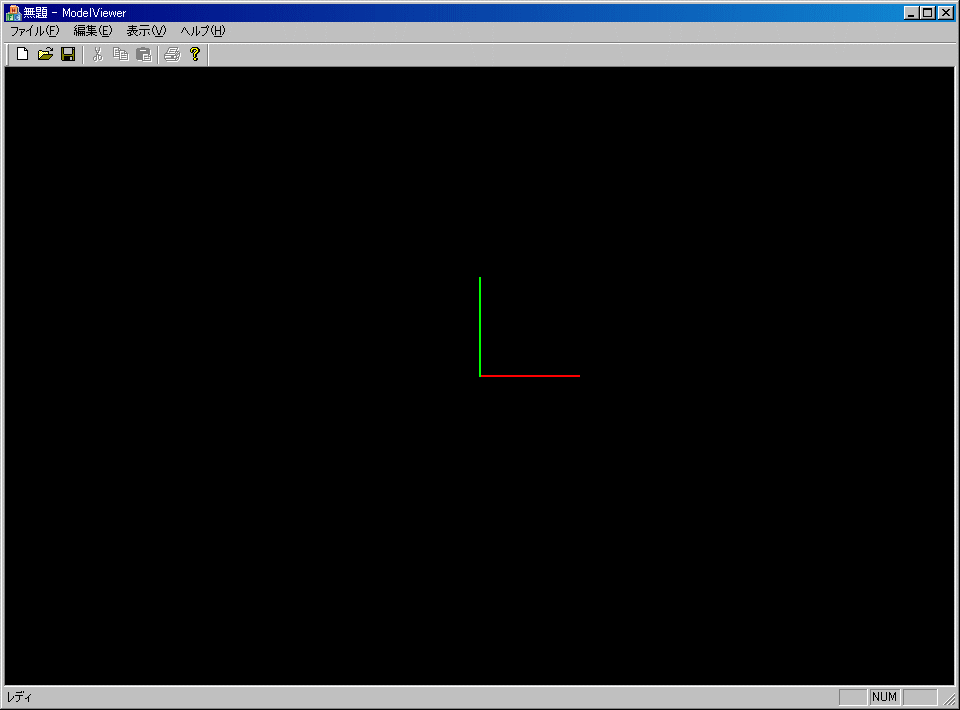Maximize the ModelViewer window
Screen dimensions: 960x710
[x=928, y=12]
